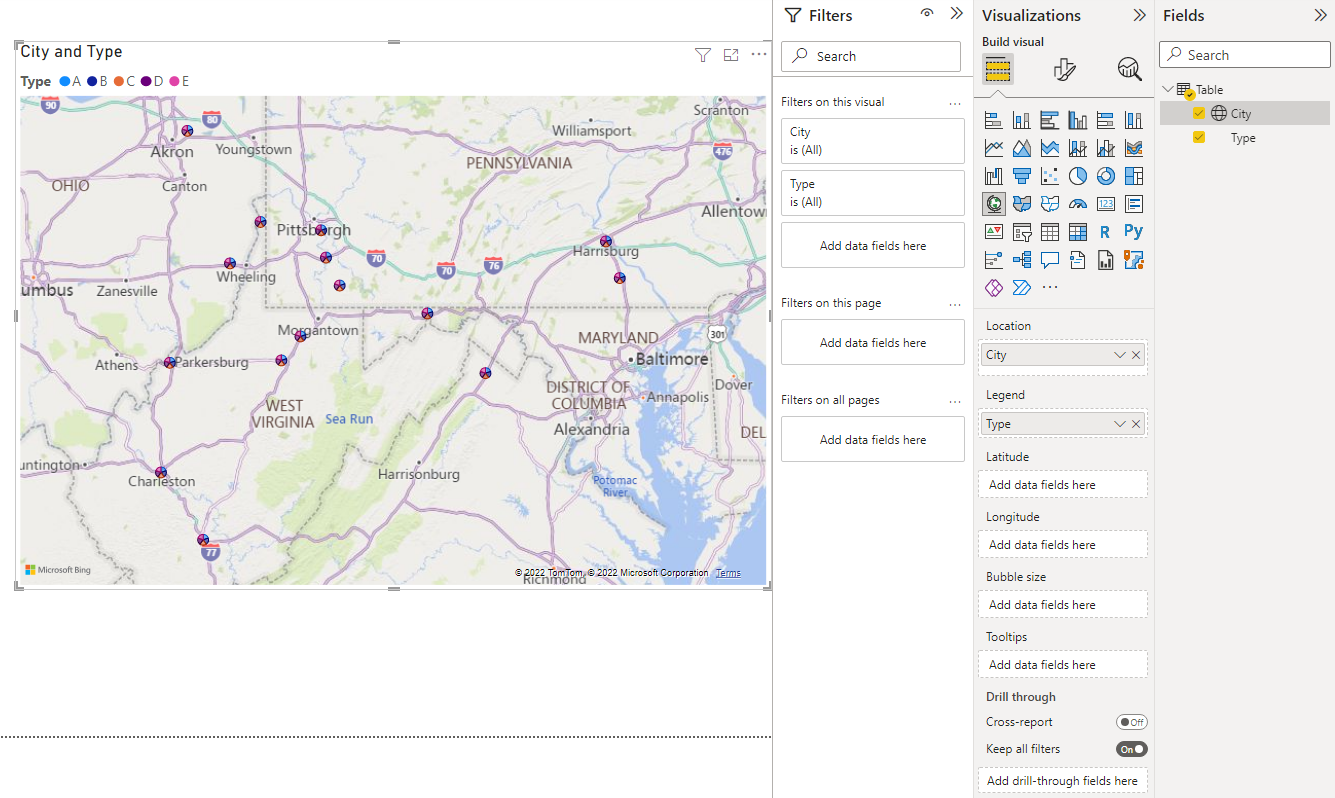
Task: Select the KPI visual
Action: point(993,232)
